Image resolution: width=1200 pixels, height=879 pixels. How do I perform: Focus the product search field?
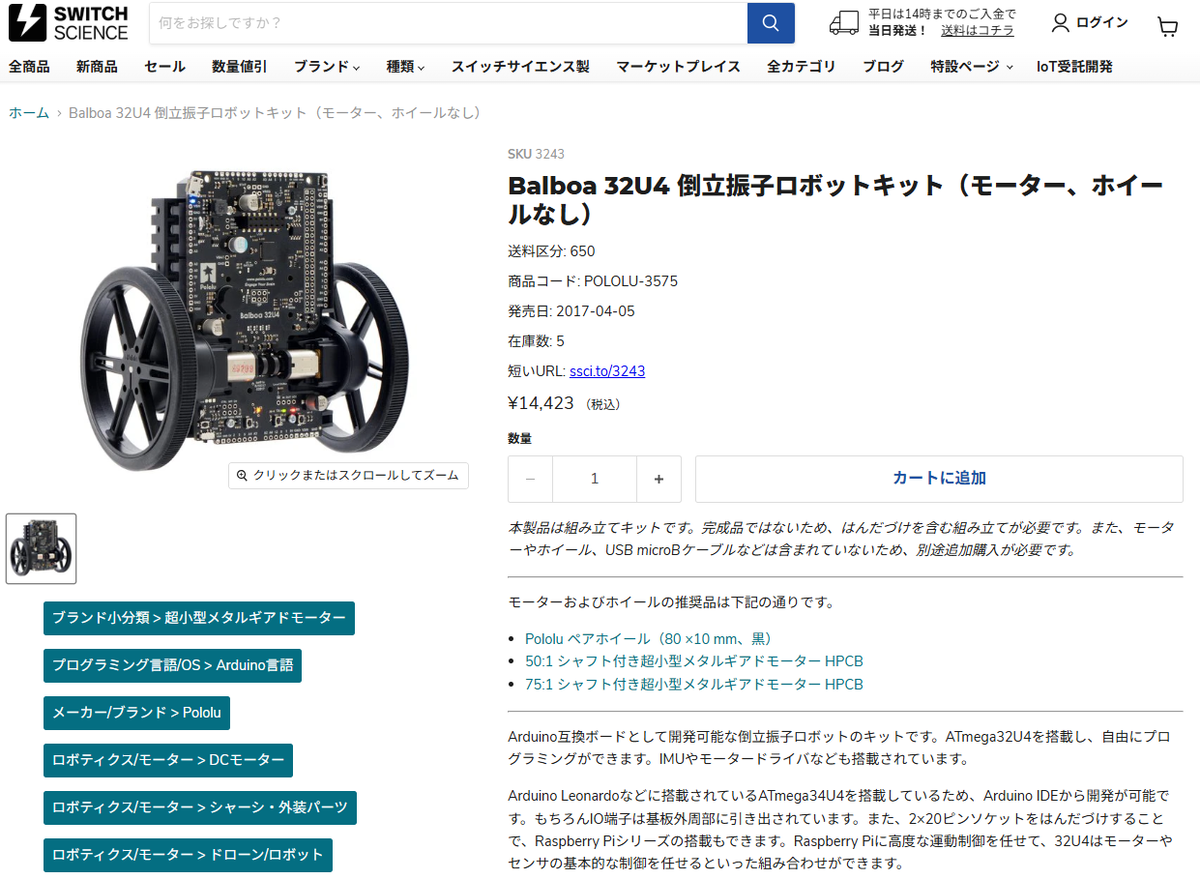tap(448, 23)
